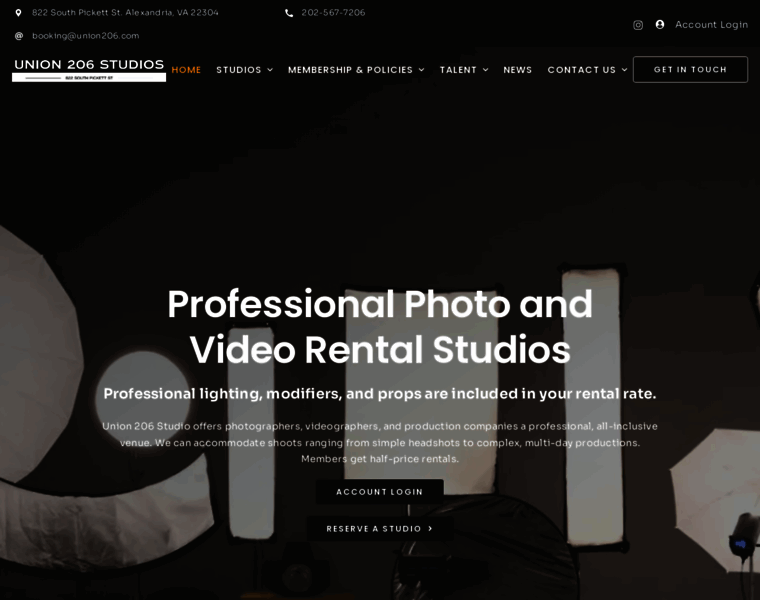Click the Union 206 Studios logo
Viewport: 760px width, 600px height.
[89, 70]
